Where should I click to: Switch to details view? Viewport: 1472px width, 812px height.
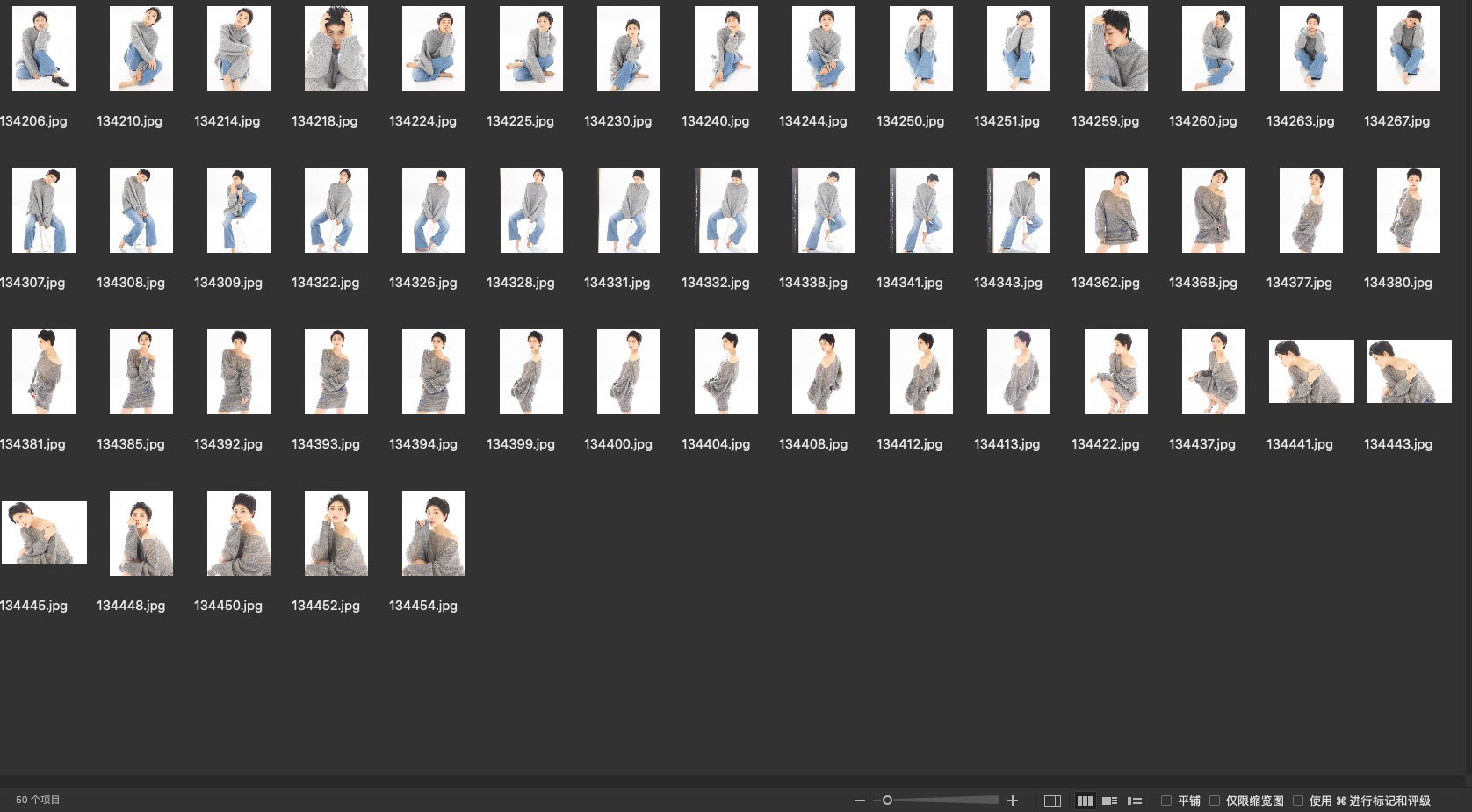(1109, 801)
